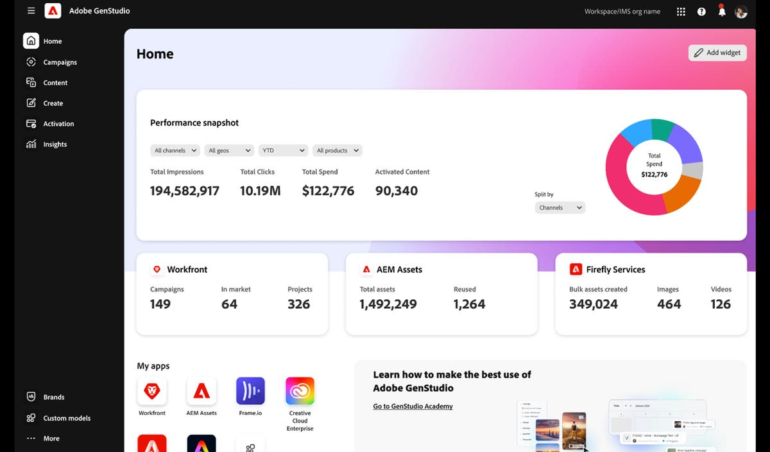
Task: Click the Firefly Services card title
Action: pos(615,270)
